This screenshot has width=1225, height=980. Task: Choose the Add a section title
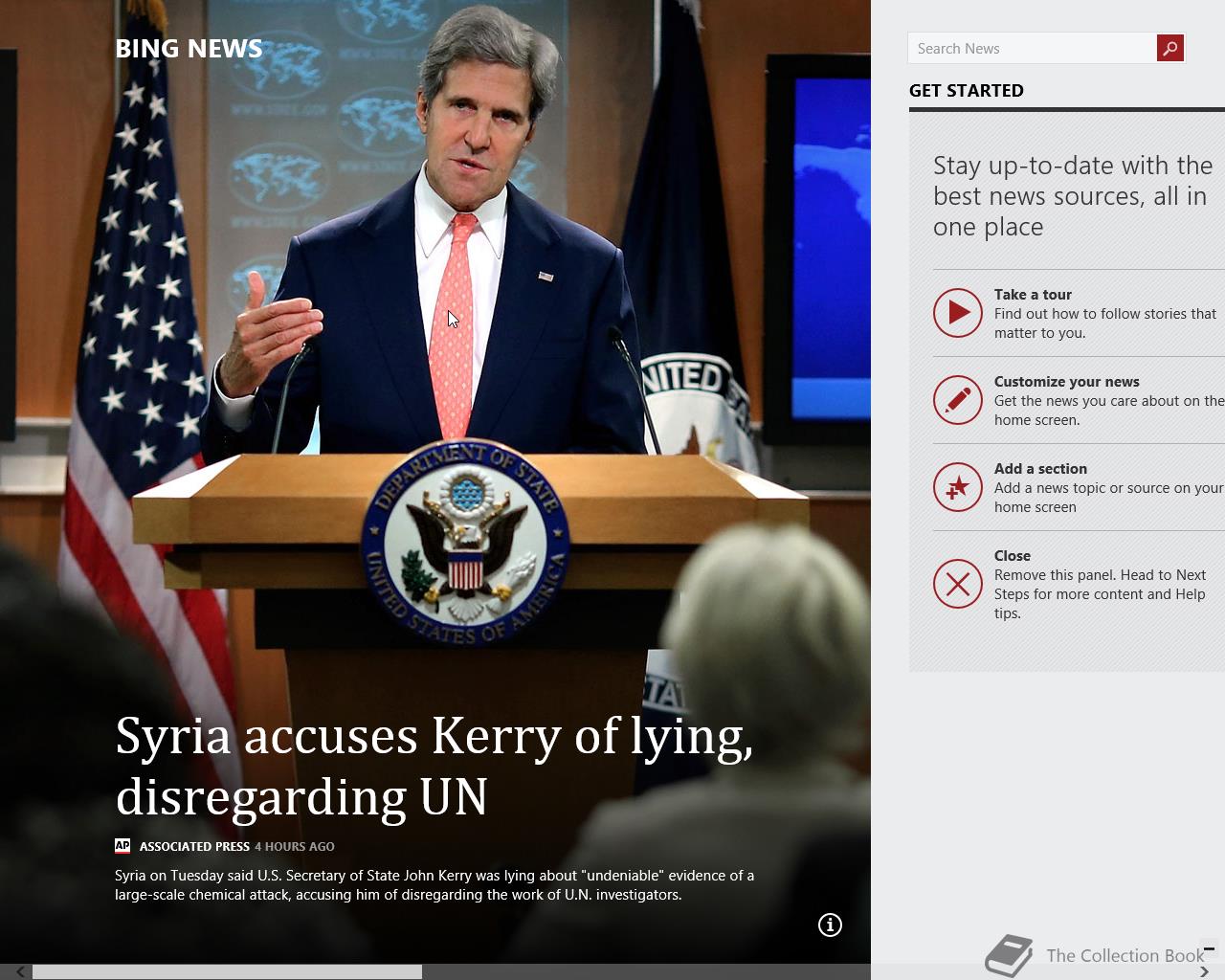1040,469
